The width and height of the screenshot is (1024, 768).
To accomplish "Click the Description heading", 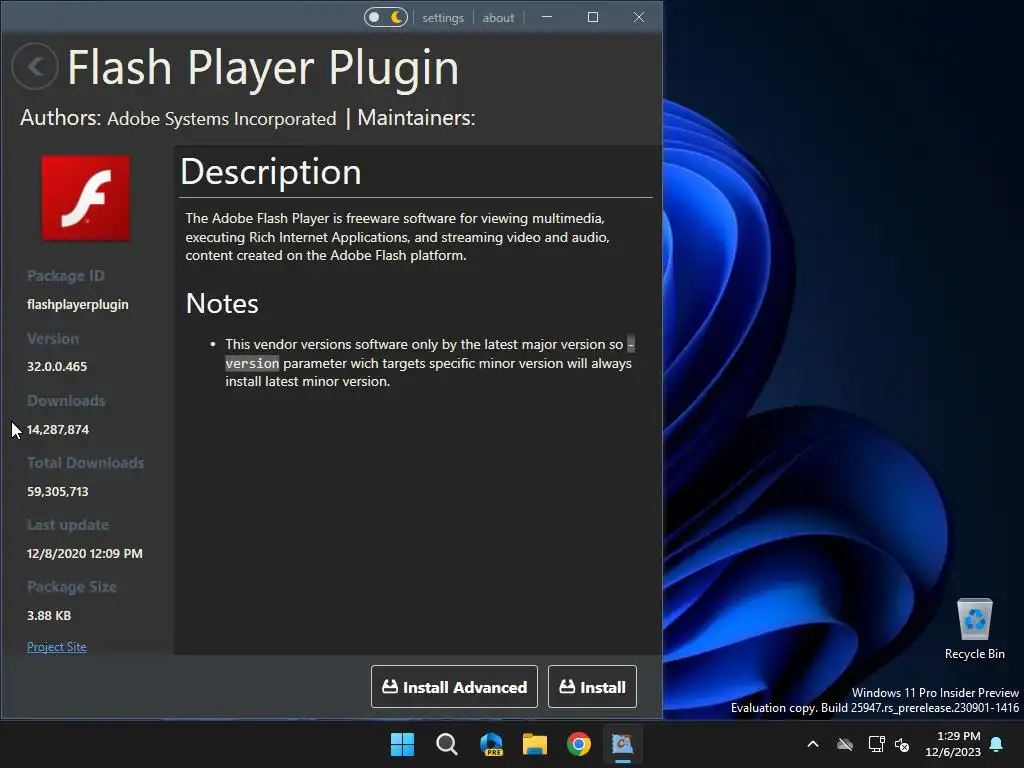I will (270, 172).
